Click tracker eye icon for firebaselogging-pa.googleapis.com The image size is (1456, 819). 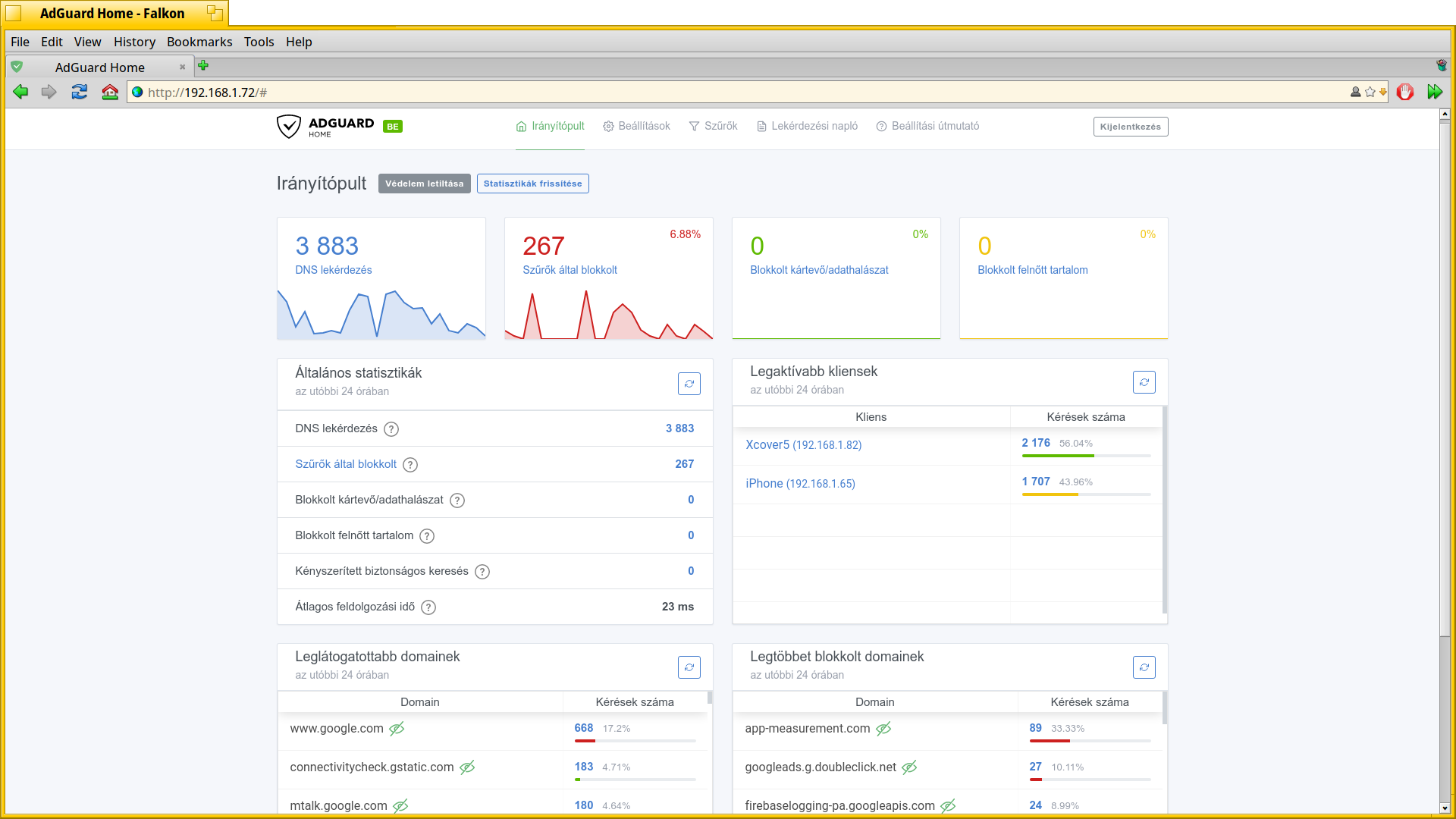(948, 806)
